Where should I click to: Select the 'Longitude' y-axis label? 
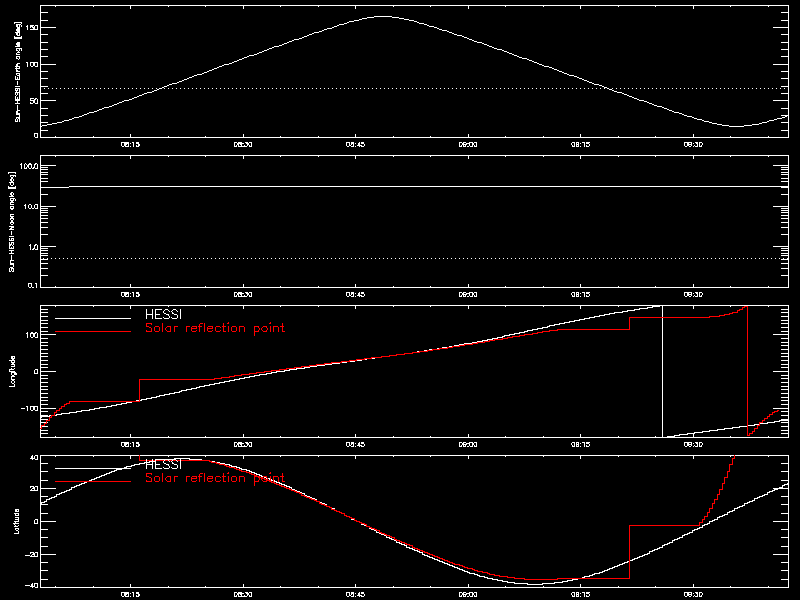(12, 371)
